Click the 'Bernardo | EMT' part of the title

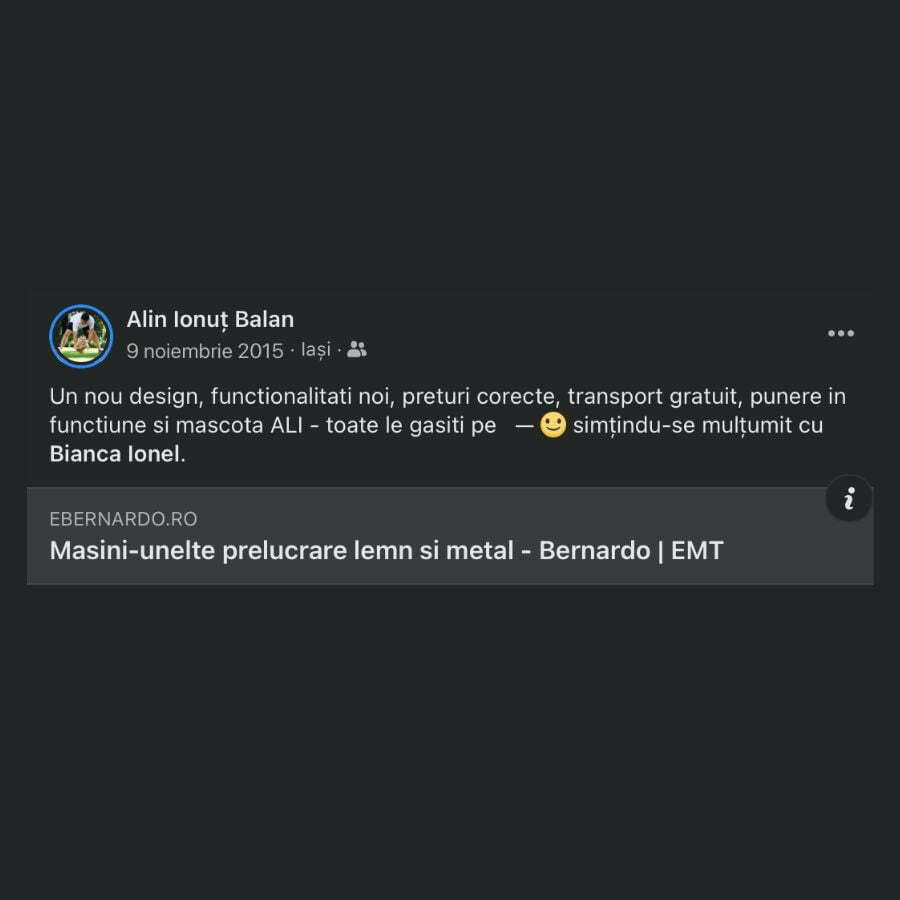pos(631,550)
